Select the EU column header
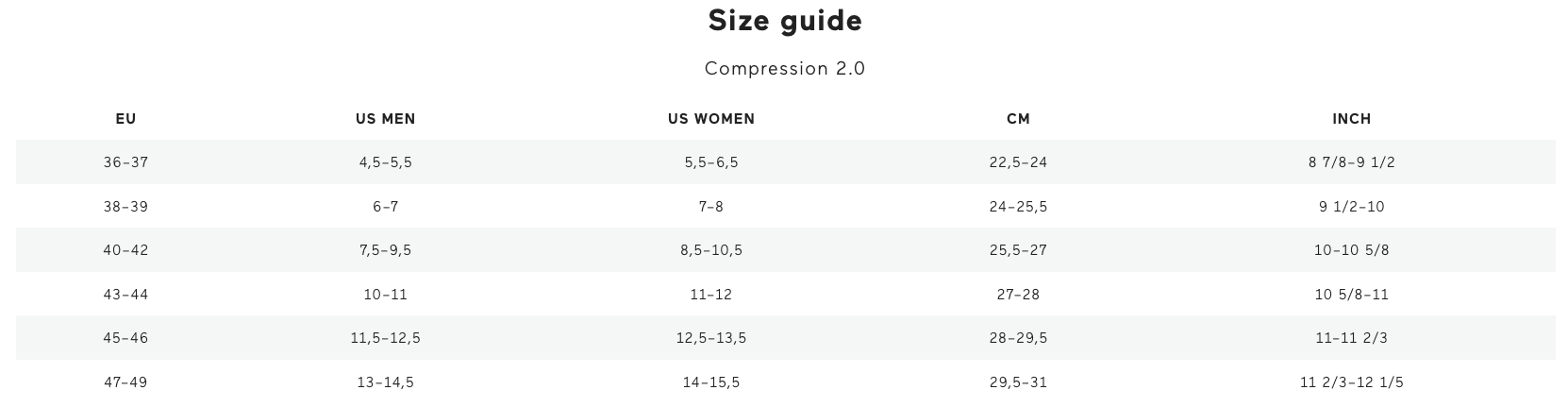 [x=125, y=119]
